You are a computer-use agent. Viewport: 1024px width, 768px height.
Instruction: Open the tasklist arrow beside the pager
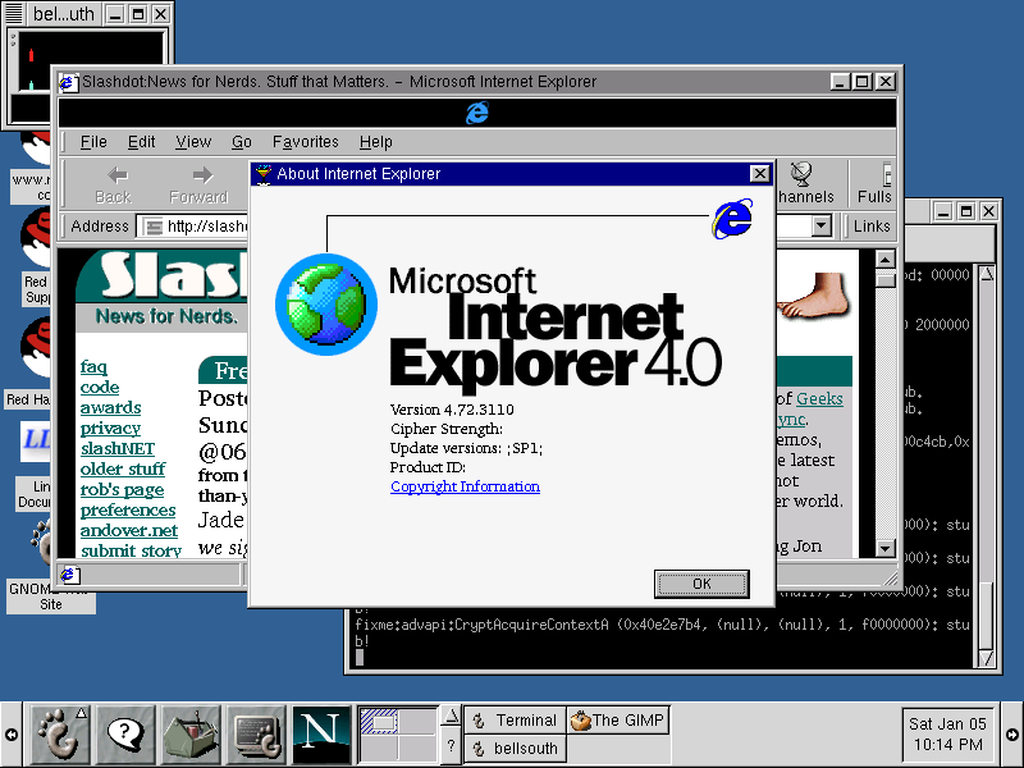click(x=451, y=716)
